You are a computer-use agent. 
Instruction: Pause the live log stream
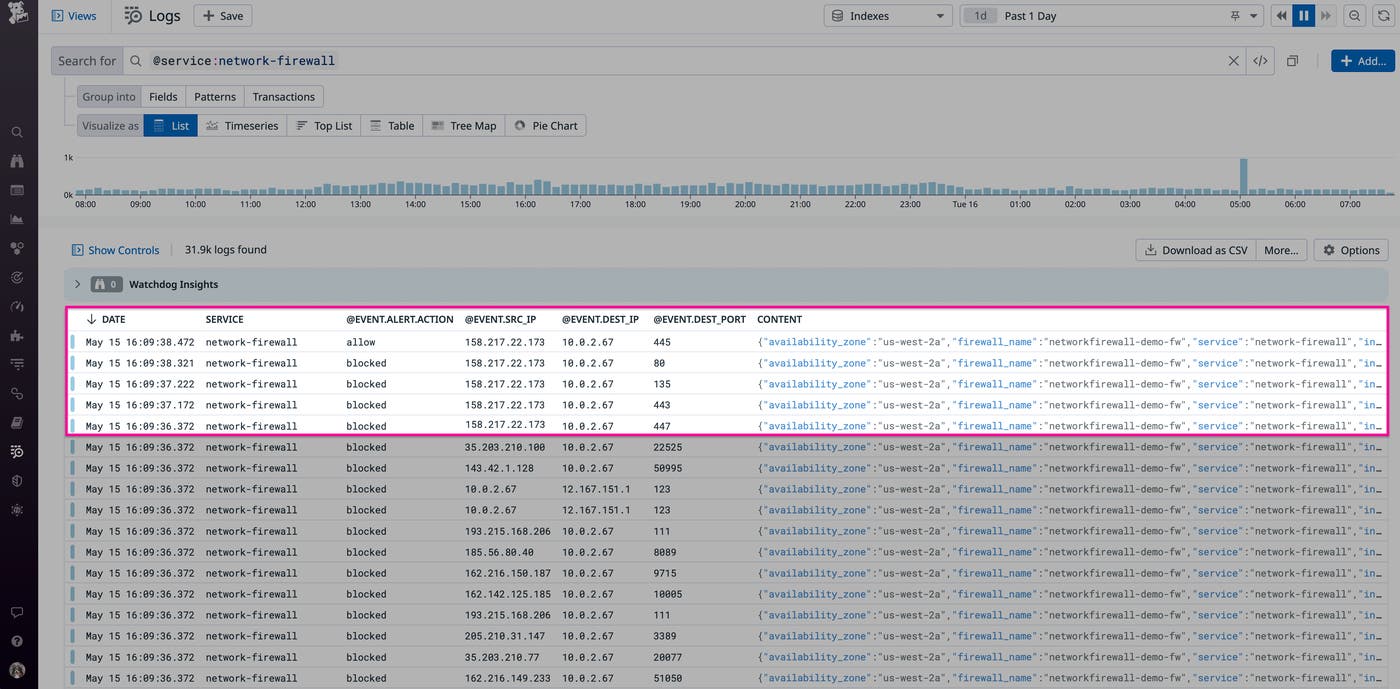pyautogui.click(x=1303, y=16)
